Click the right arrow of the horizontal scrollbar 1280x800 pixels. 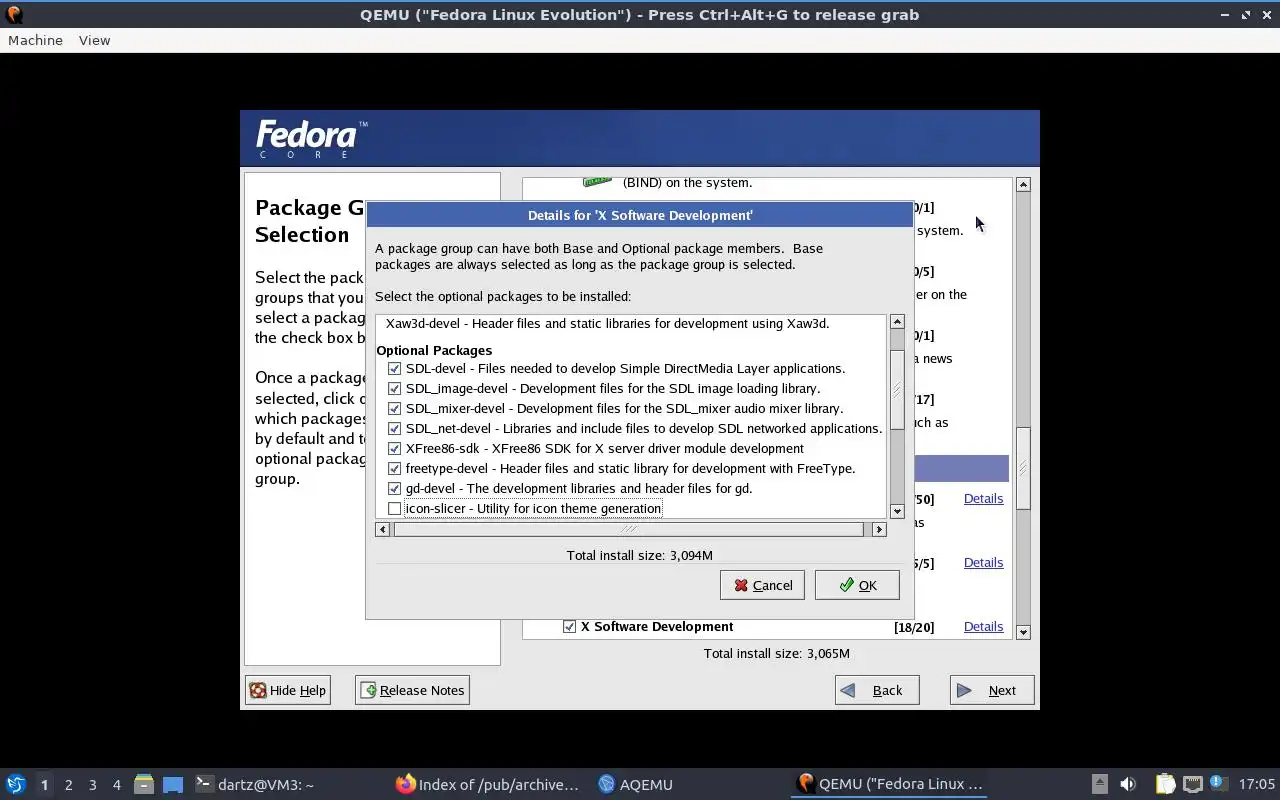[x=879, y=529]
